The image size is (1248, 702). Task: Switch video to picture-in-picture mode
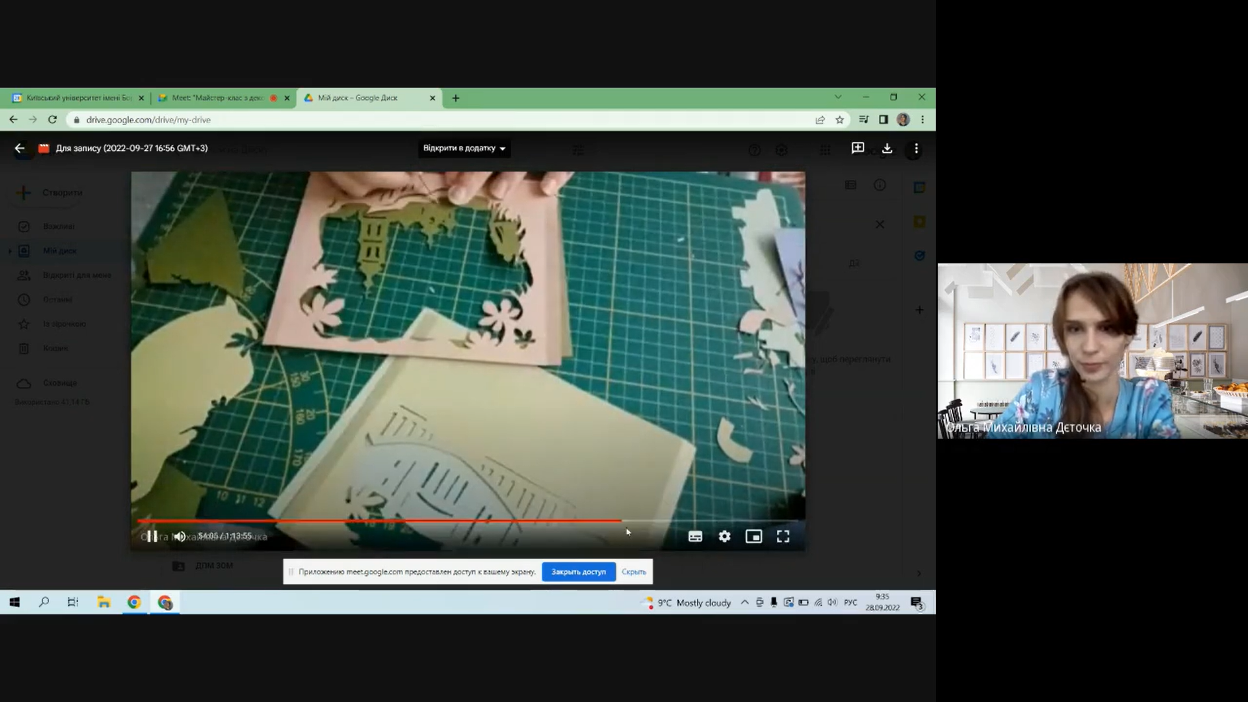tap(754, 536)
